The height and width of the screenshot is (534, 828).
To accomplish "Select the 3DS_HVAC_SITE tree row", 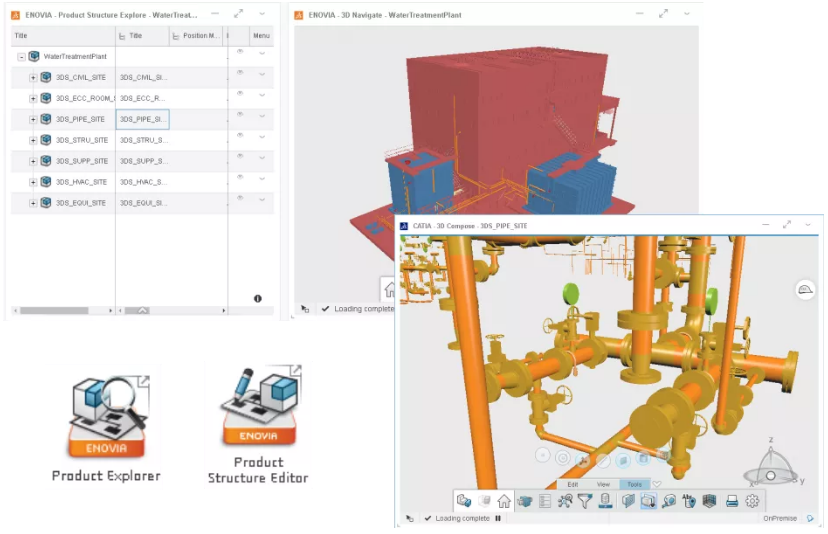I will pos(63,182).
